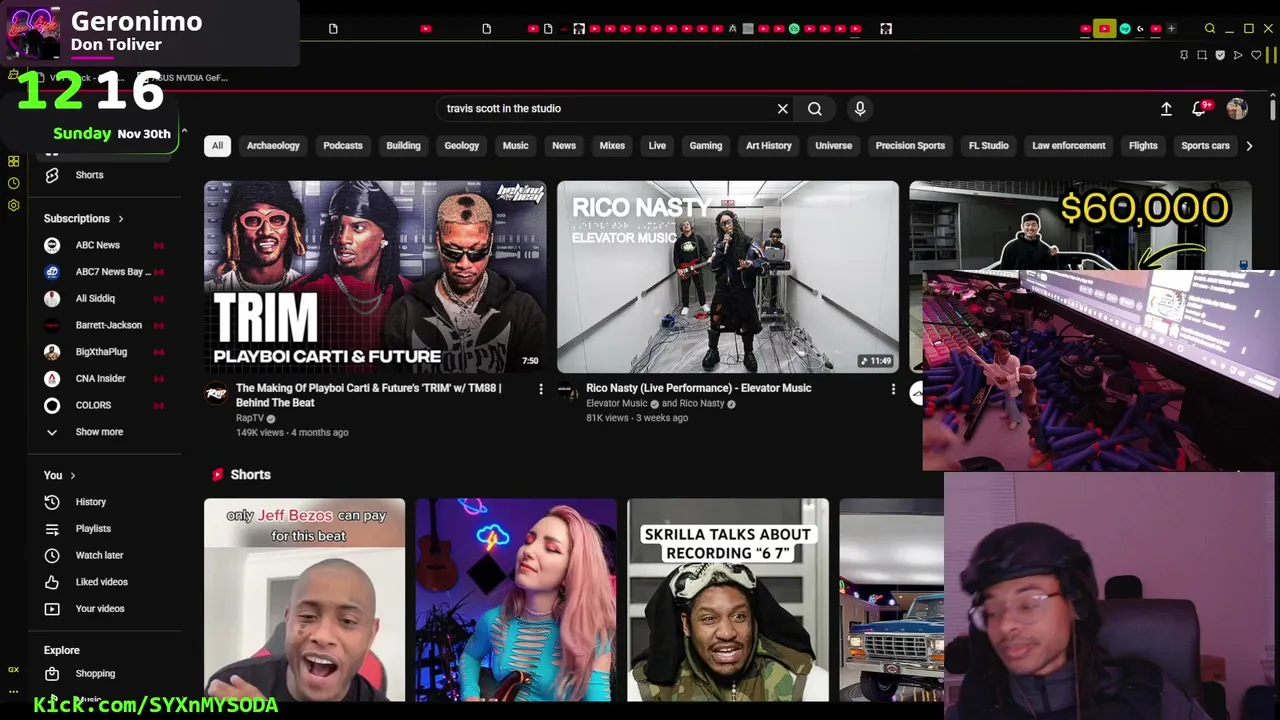Click the heart bookmark icon in toolbar

pos(1257,55)
